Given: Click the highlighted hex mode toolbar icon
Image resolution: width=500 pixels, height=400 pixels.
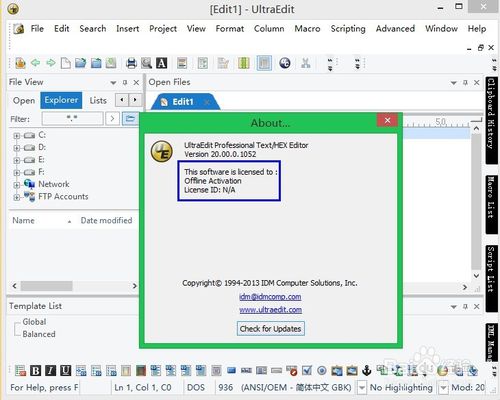Looking at the screenshot, I should coord(264,63).
